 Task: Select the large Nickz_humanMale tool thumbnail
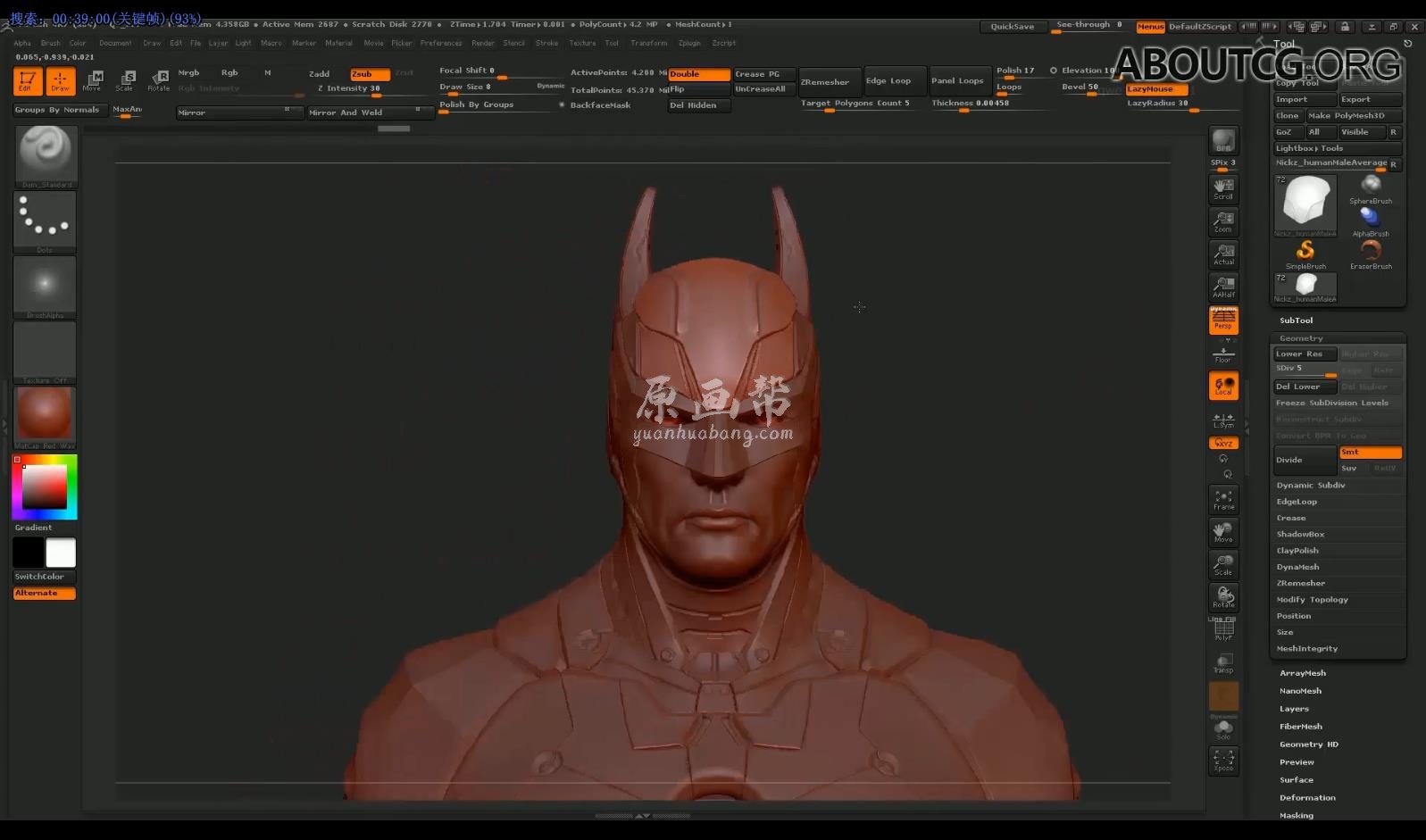tap(1305, 205)
